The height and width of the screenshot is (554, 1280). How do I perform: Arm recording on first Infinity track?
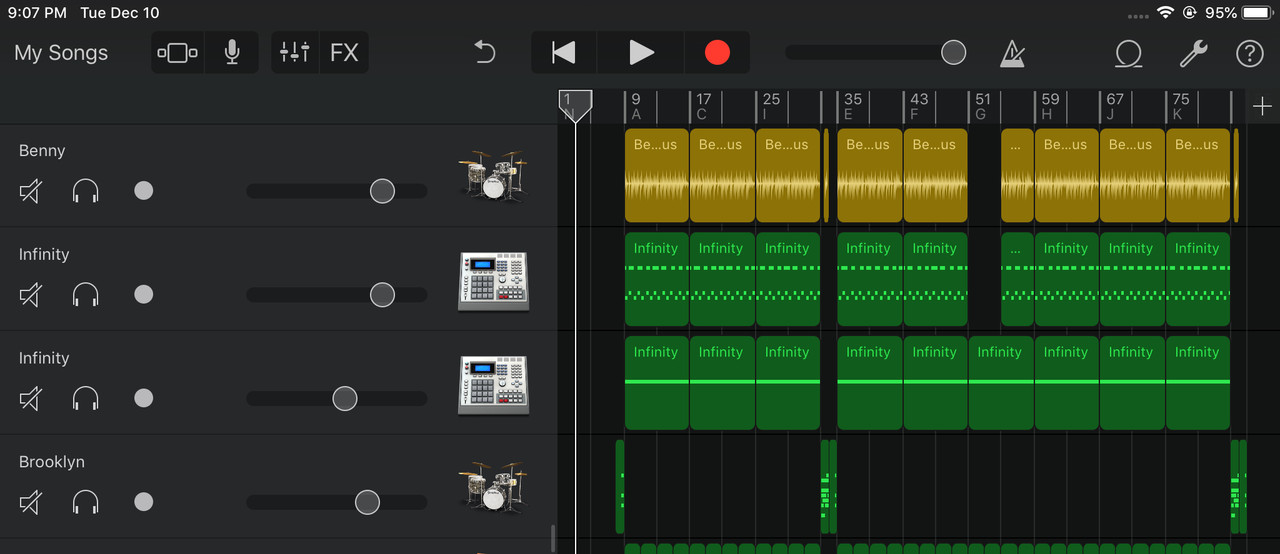(144, 294)
